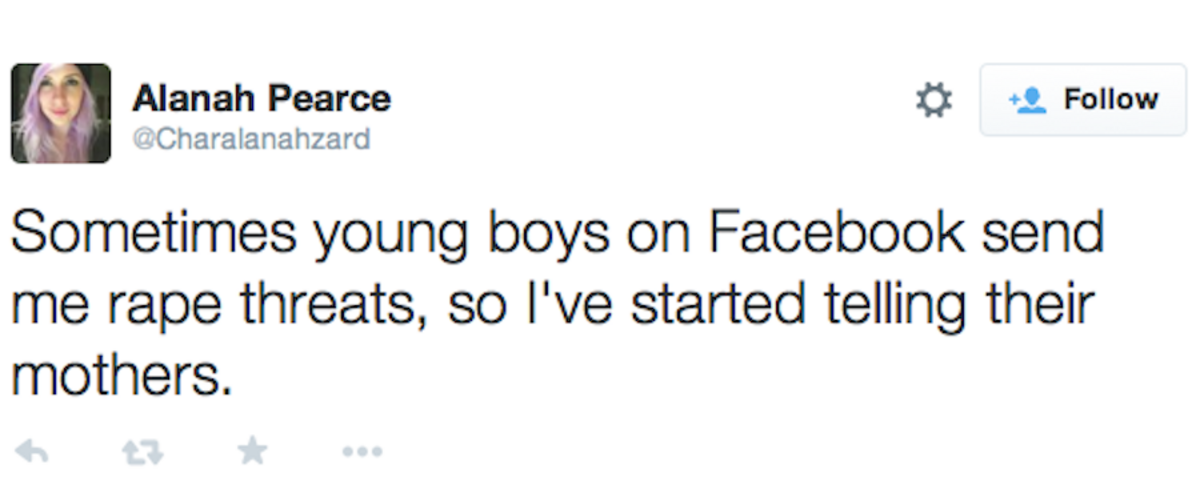1200x481 pixels.
Task: Click the @Charalanahzard handle
Action: [x=251, y=139]
